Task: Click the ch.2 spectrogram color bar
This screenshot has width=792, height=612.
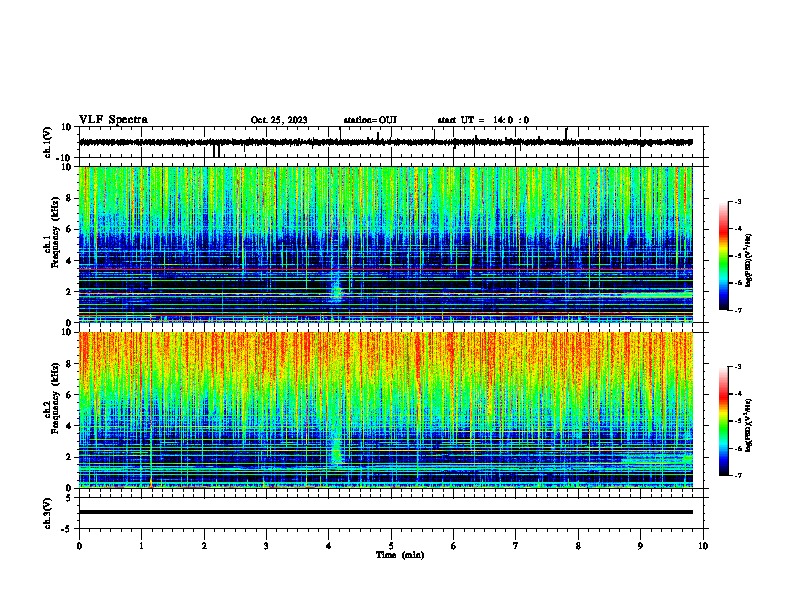Action: click(724, 421)
